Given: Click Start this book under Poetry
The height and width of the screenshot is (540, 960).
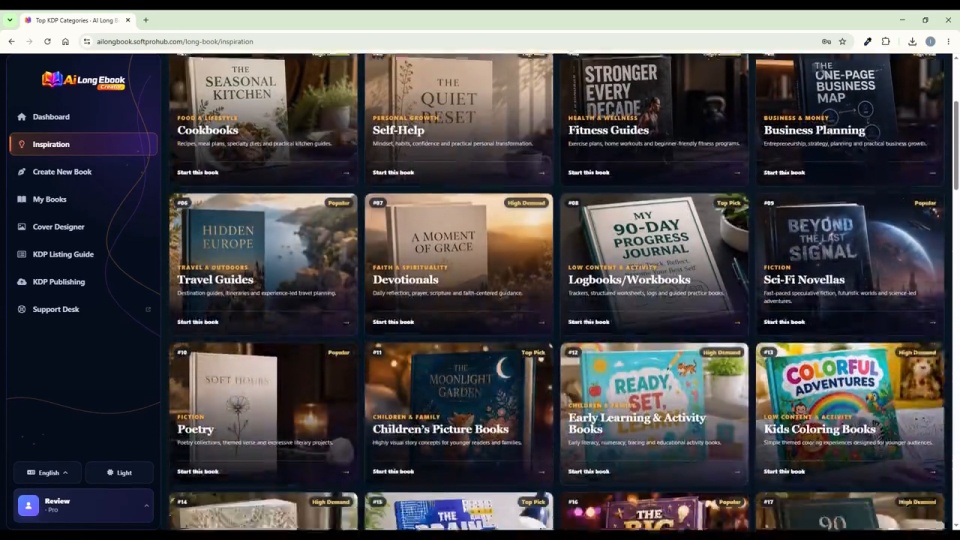Looking at the screenshot, I should (x=198, y=471).
